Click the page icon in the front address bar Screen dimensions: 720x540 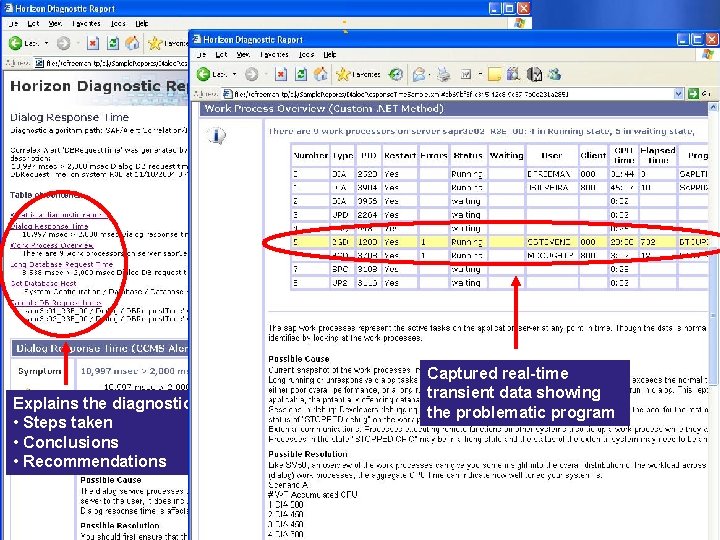tap(227, 94)
